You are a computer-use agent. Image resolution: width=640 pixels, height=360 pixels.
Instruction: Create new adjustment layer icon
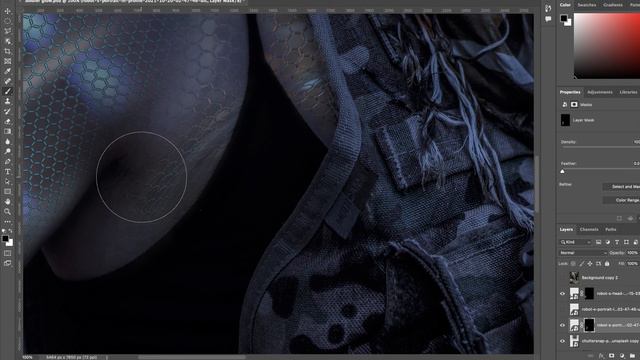click(x=622, y=356)
